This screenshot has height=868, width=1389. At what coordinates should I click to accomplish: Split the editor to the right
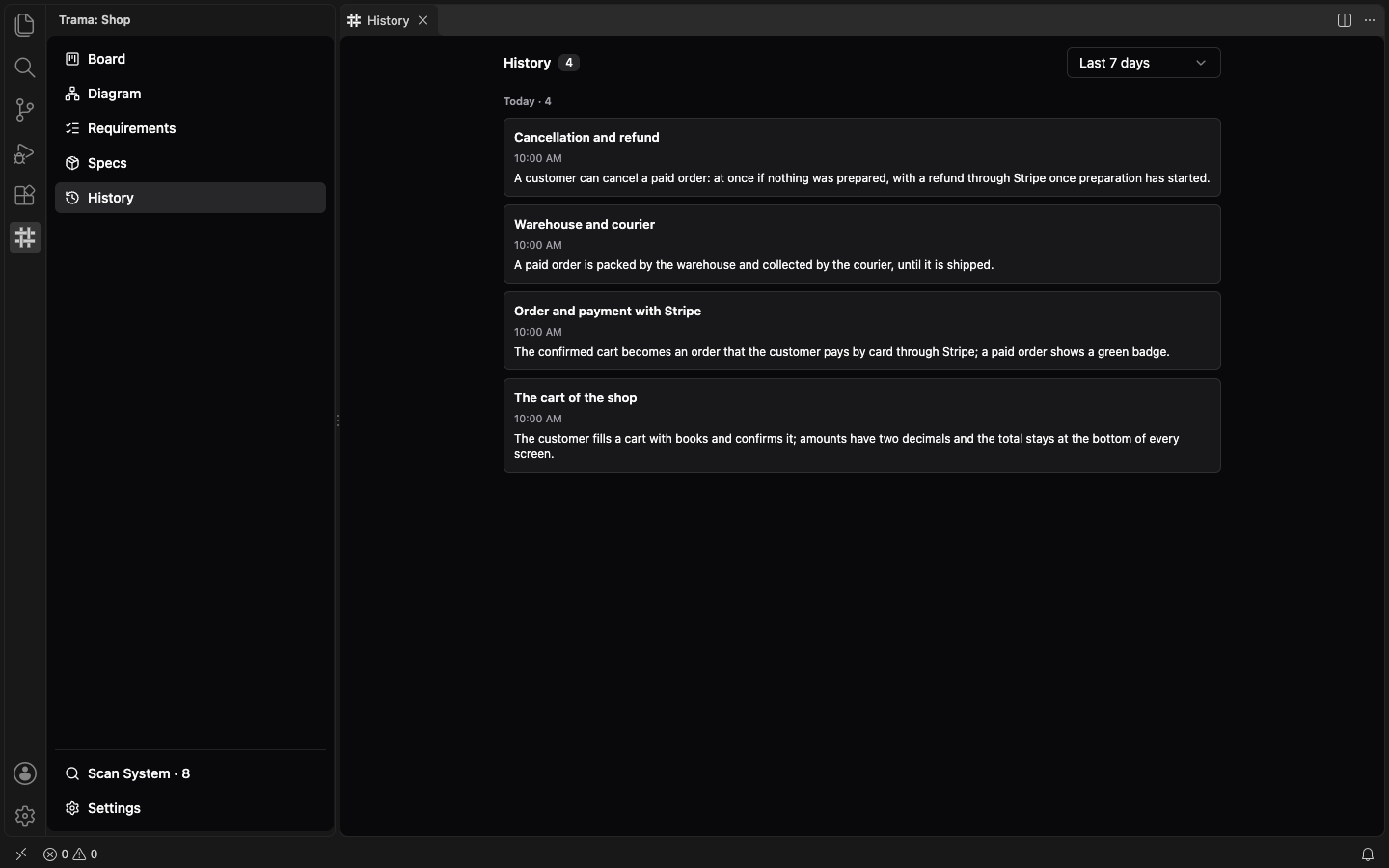(1345, 20)
